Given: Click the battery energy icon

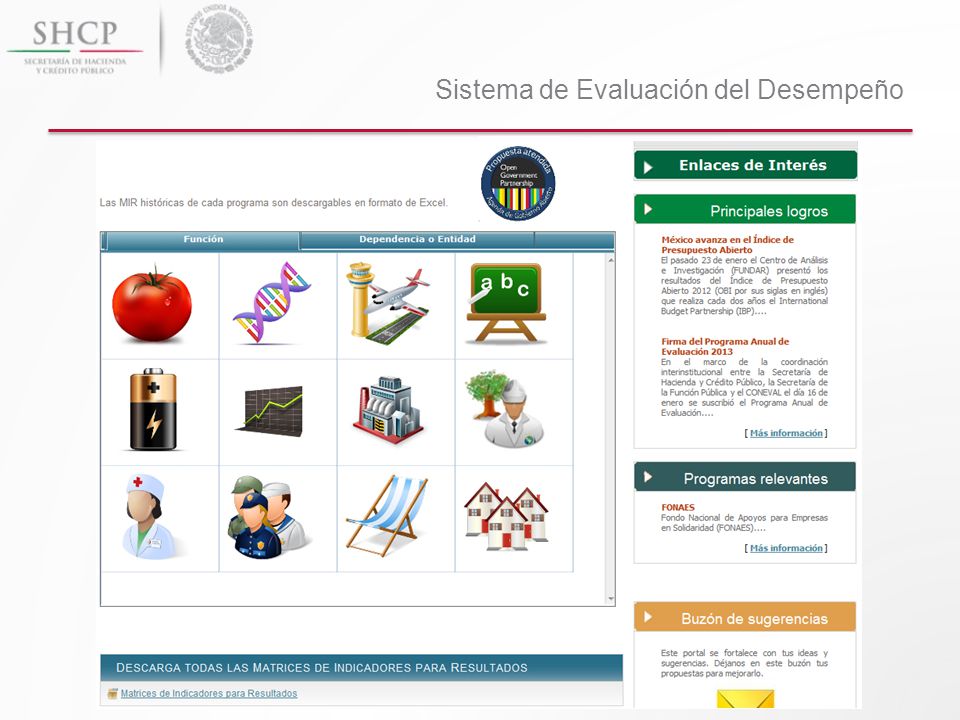Looking at the screenshot, I should (x=153, y=410).
